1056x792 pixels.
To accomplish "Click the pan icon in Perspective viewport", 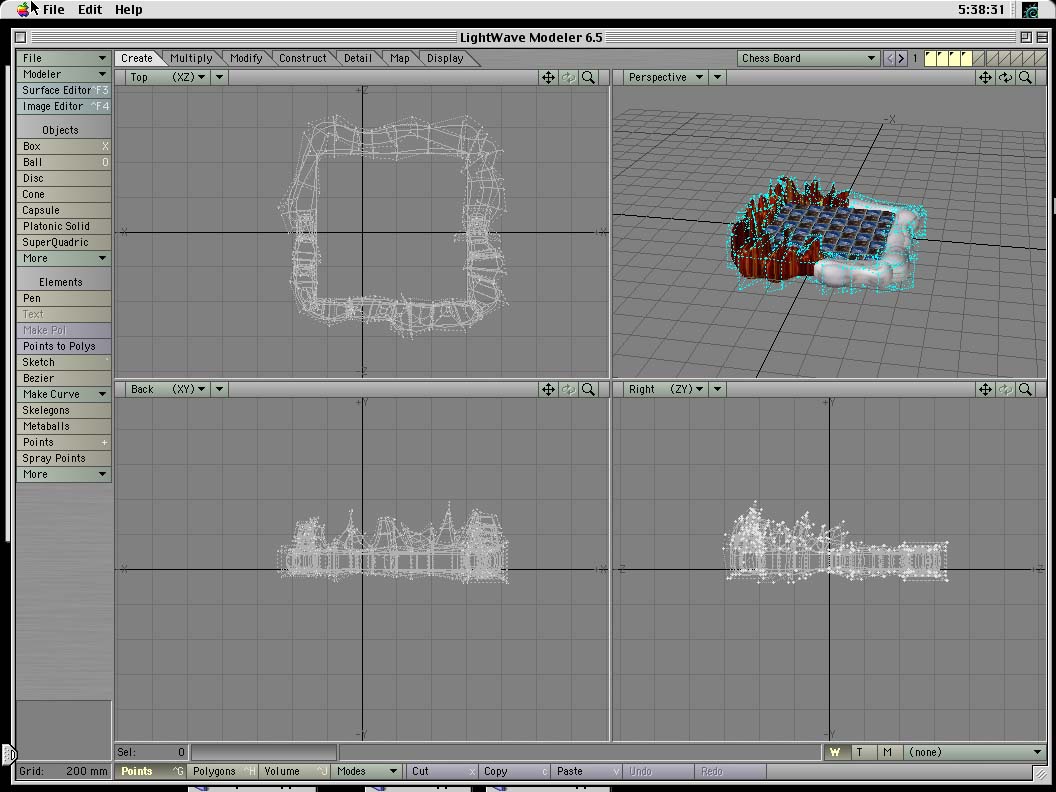I will pyautogui.click(x=985, y=77).
